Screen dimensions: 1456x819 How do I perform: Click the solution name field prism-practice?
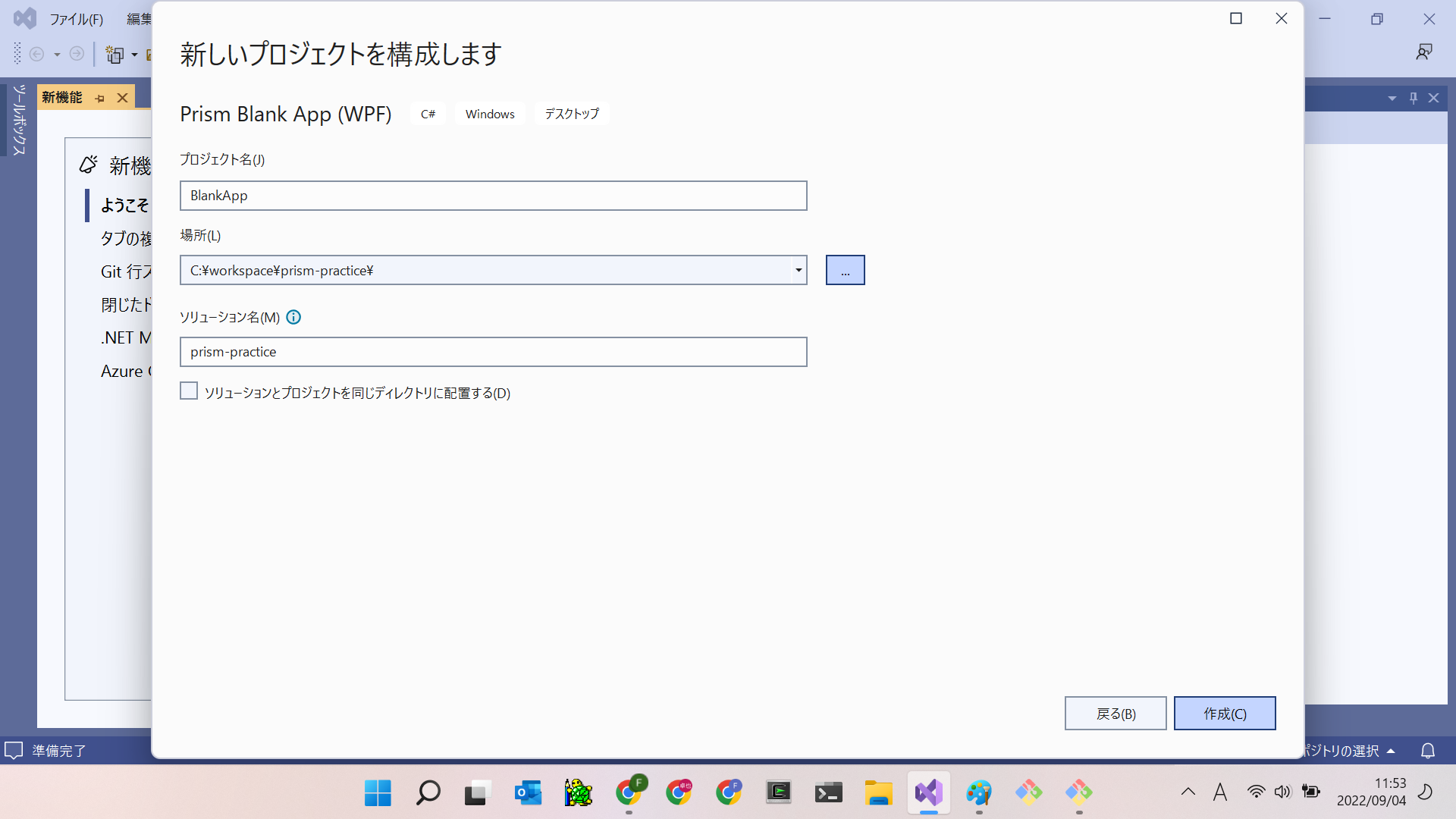(x=493, y=352)
